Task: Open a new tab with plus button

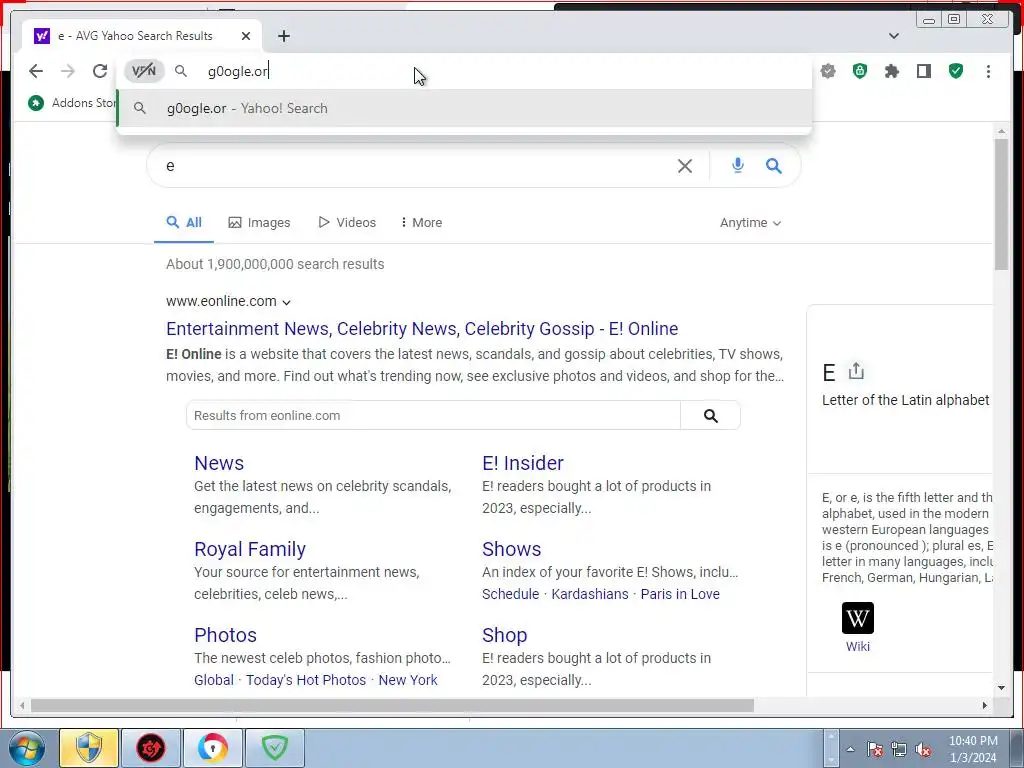Action: pyautogui.click(x=283, y=36)
